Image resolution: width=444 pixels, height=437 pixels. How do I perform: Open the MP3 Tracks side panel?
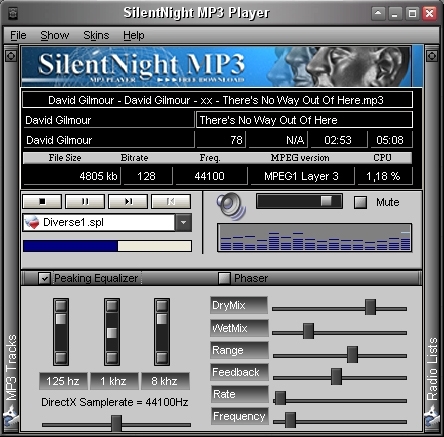coord(11,367)
